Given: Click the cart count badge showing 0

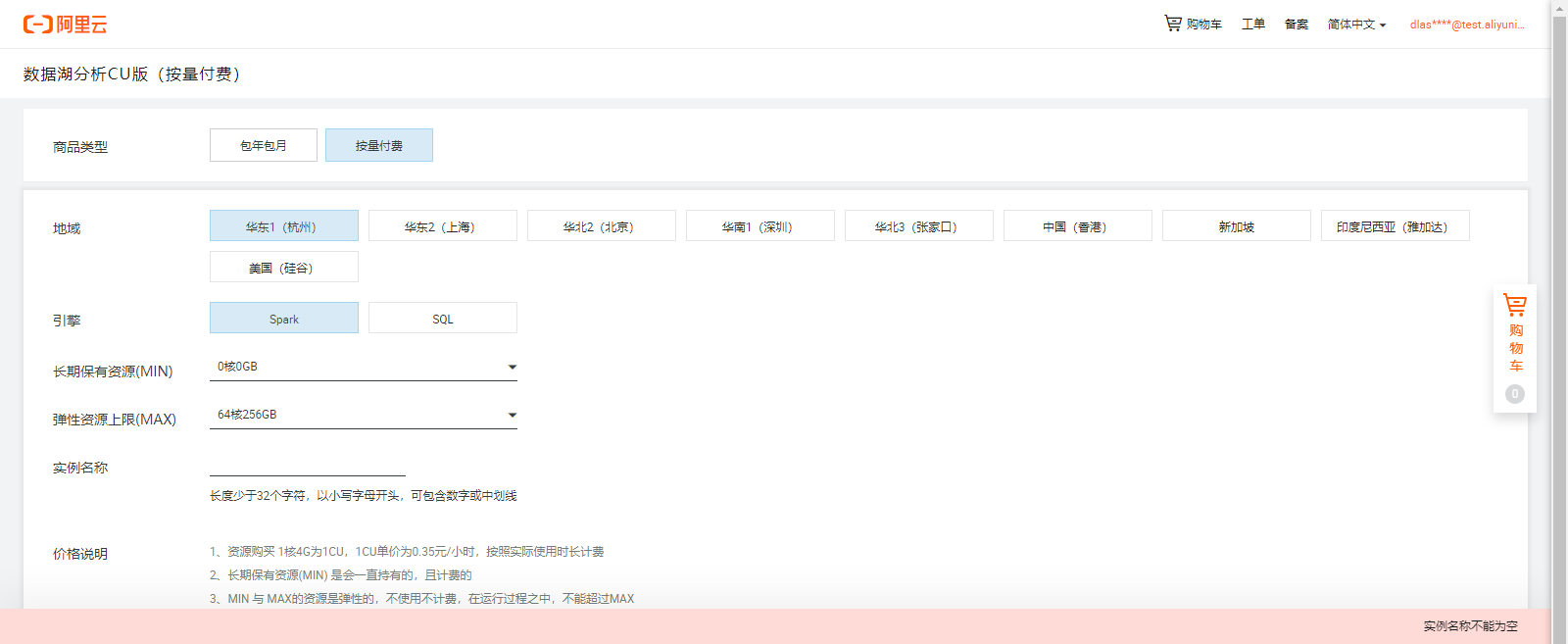Looking at the screenshot, I should click(1515, 394).
